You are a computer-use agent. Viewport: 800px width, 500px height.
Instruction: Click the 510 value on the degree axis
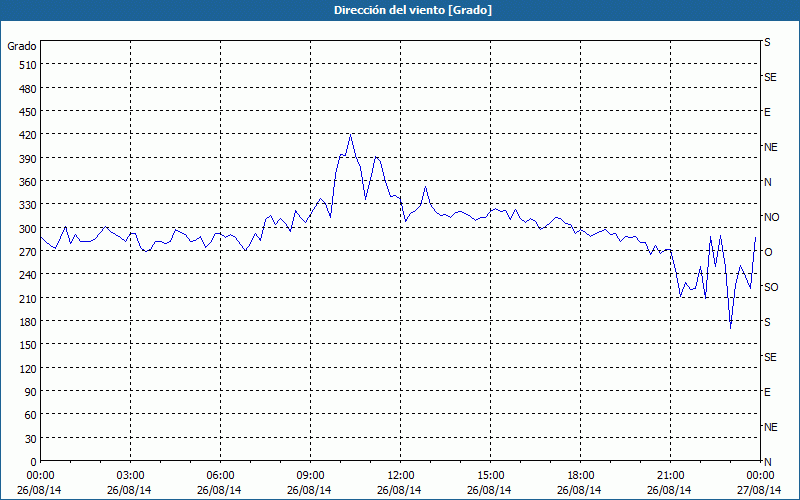(x=28, y=65)
